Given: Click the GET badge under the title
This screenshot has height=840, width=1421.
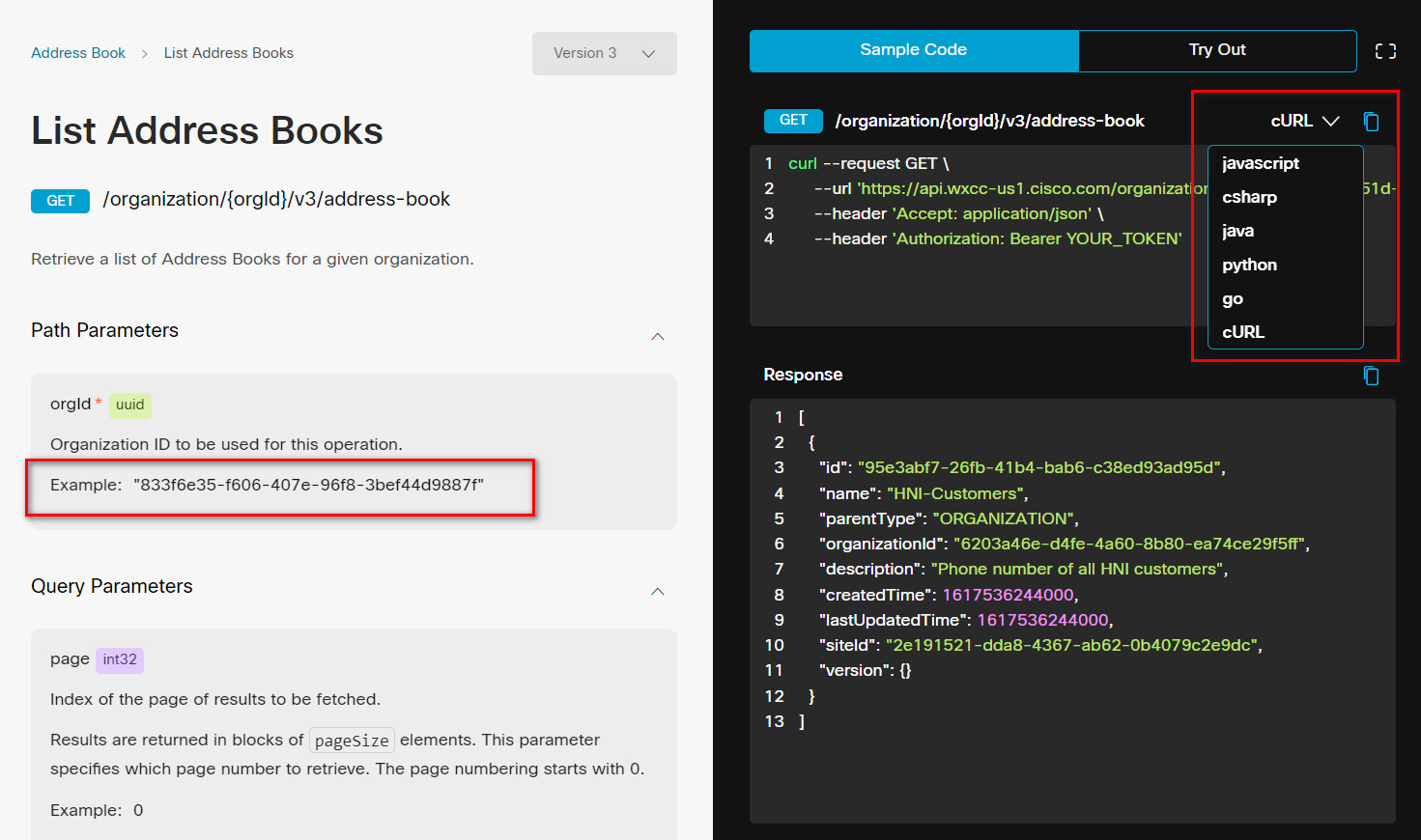Looking at the screenshot, I should coord(60,201).
